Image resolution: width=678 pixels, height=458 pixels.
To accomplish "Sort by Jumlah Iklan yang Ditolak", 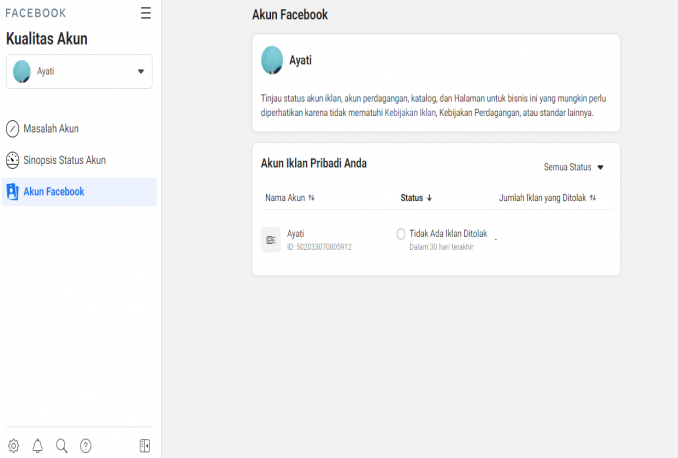I will [x=547, y=198].
